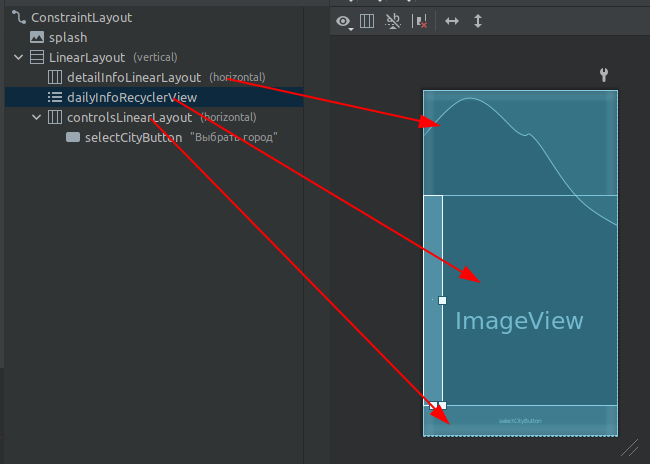
Task: Click the columns layout icon in toolbar
Action: pyautogui.click(x=367, y=21)
